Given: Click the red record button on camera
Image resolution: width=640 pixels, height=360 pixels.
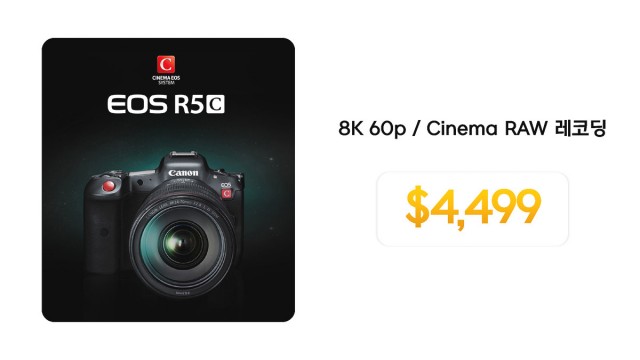Looking at the screenshot, I should point(109,186).
